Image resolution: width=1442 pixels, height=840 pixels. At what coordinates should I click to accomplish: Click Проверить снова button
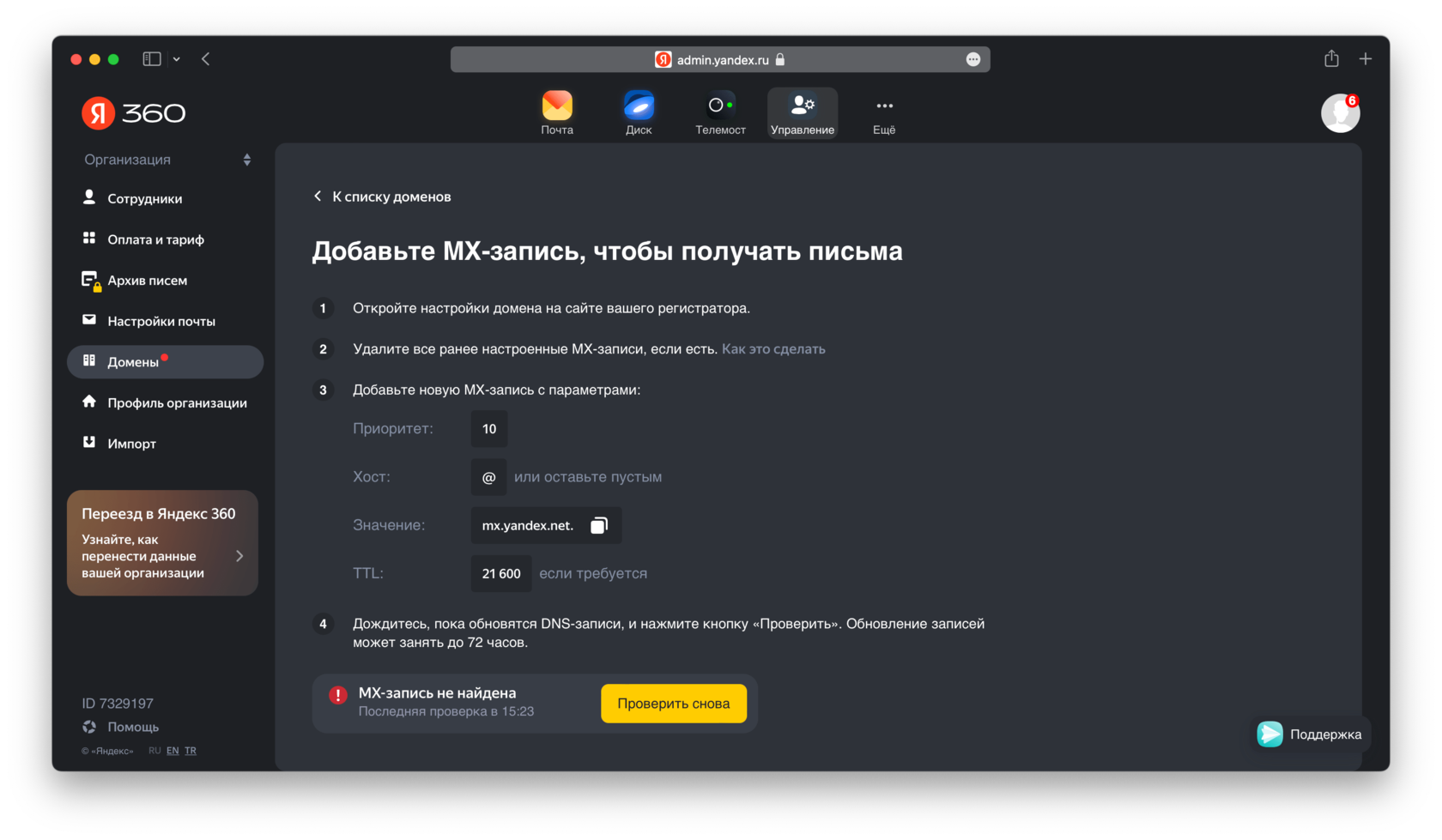[674, 704]
